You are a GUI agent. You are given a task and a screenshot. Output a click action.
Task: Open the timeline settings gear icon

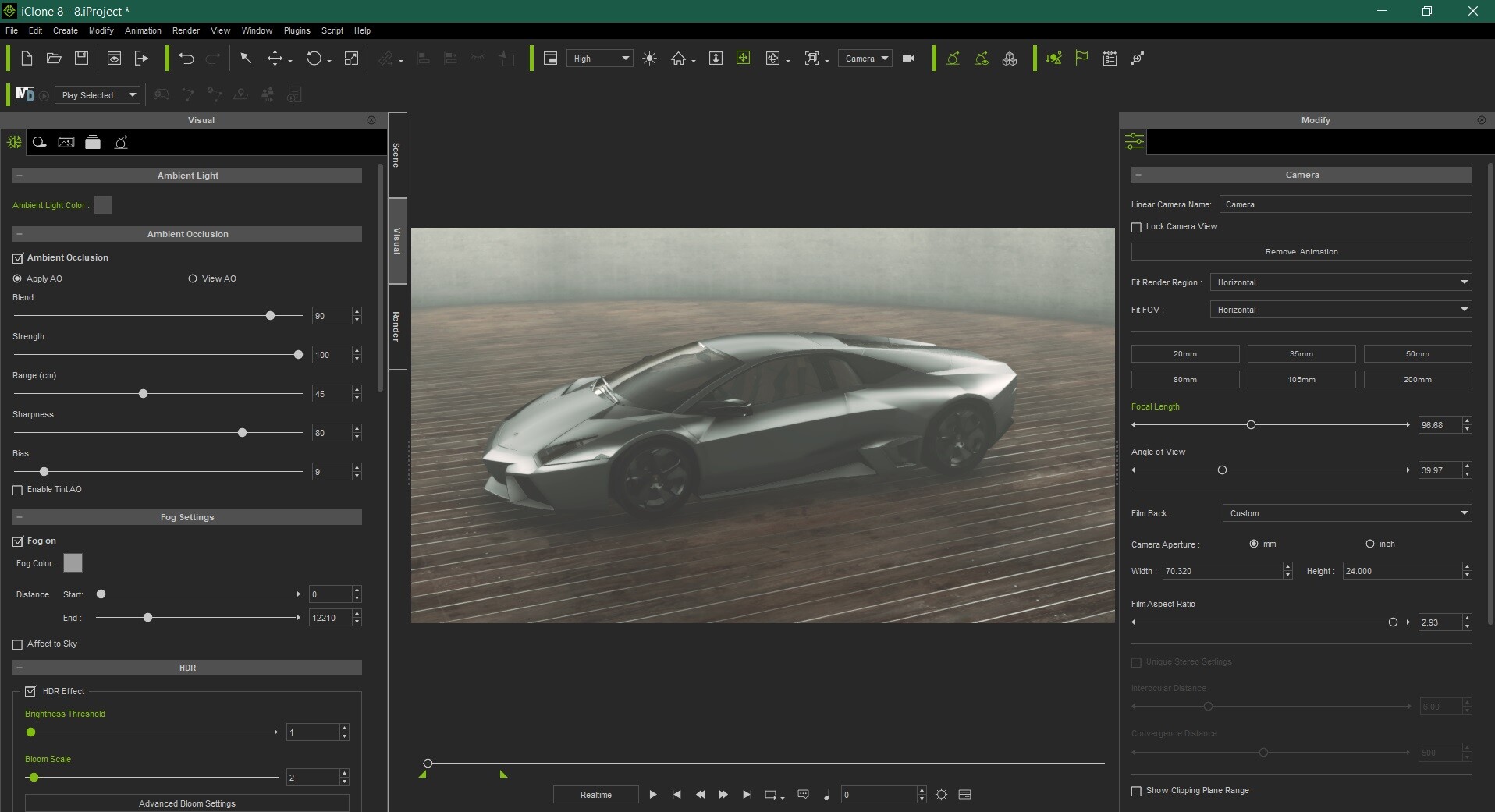click(941, 795)
